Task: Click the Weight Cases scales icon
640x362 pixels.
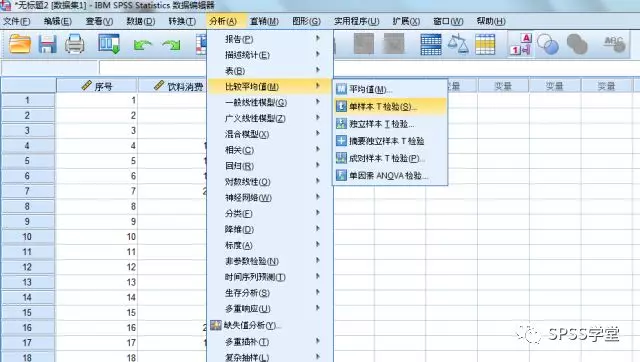Action: pos(458,44)
